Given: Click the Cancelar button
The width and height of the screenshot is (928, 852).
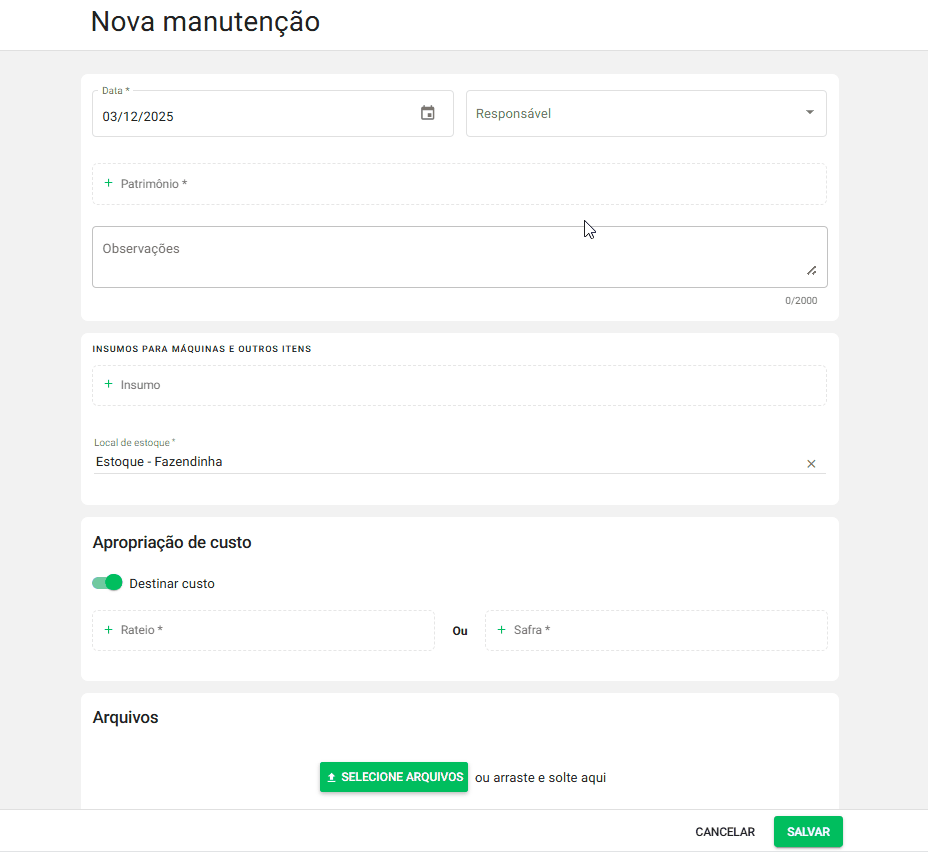Looking at the screenshot, I should click(725, 832).
